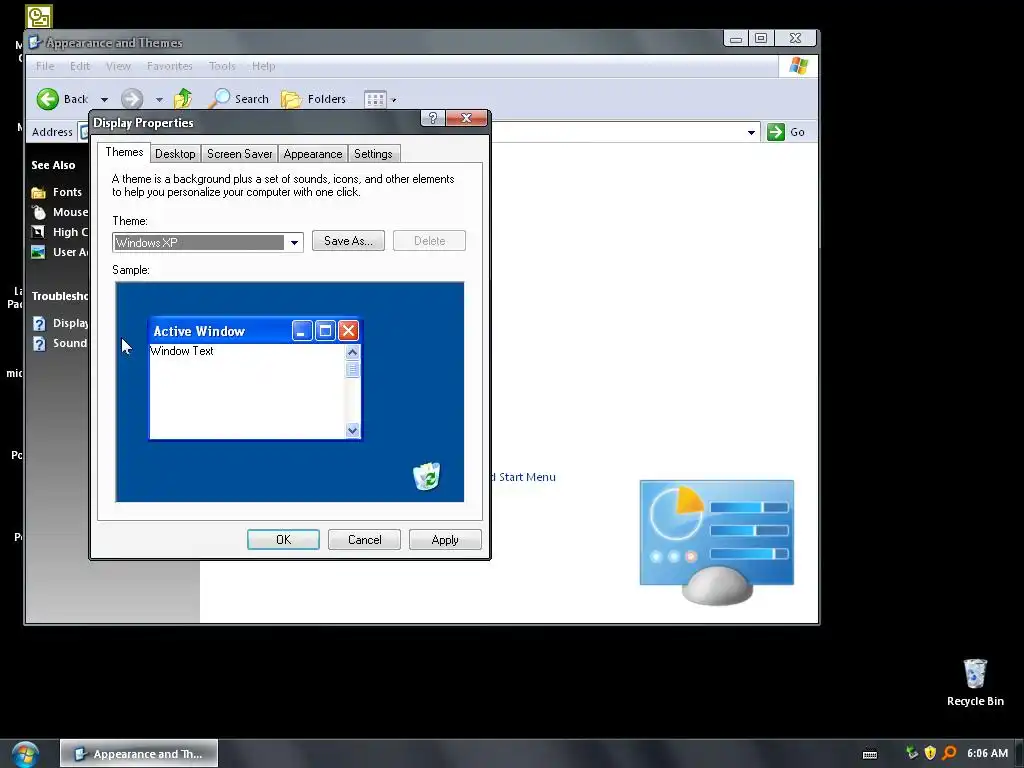Click the Views grid toolbar icon
Screen dimensions: 1024x768
pyautogui.click(x=375, y=99)
